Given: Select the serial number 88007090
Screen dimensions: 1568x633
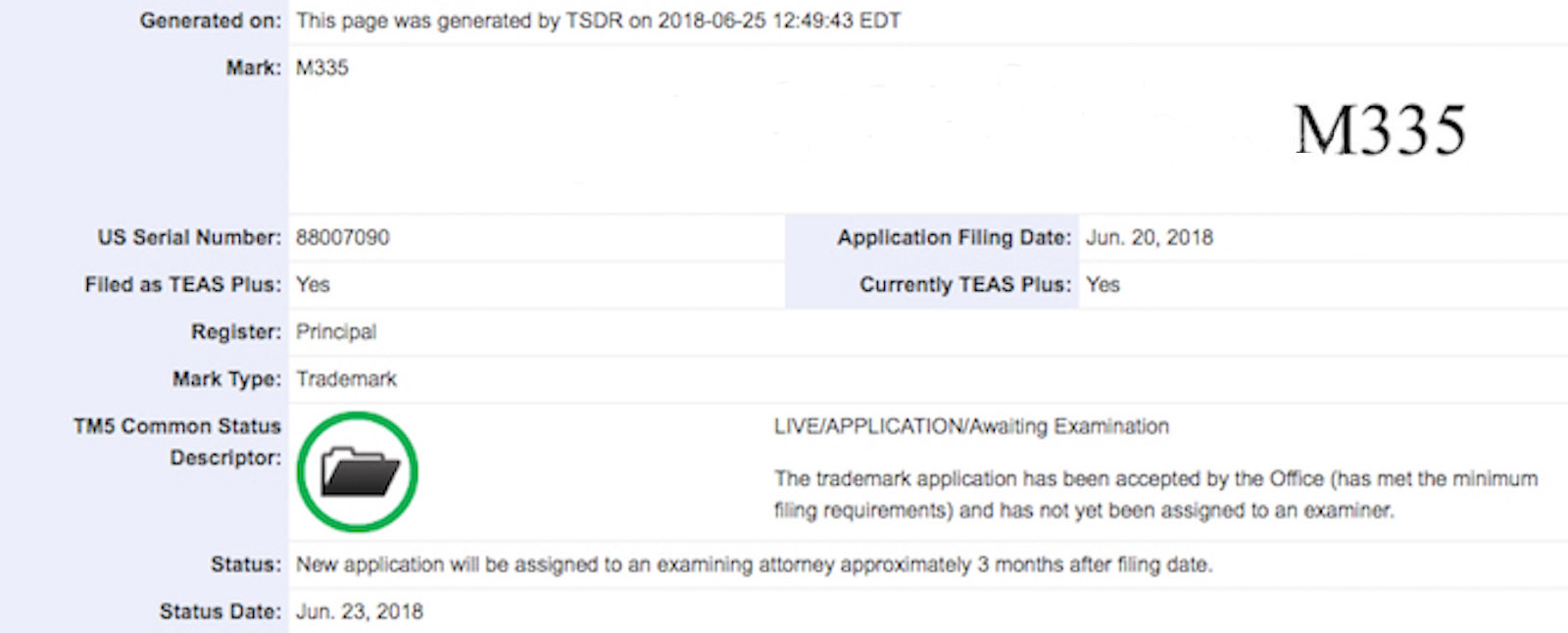Looking at the screenshot, I should pos(343,237).
